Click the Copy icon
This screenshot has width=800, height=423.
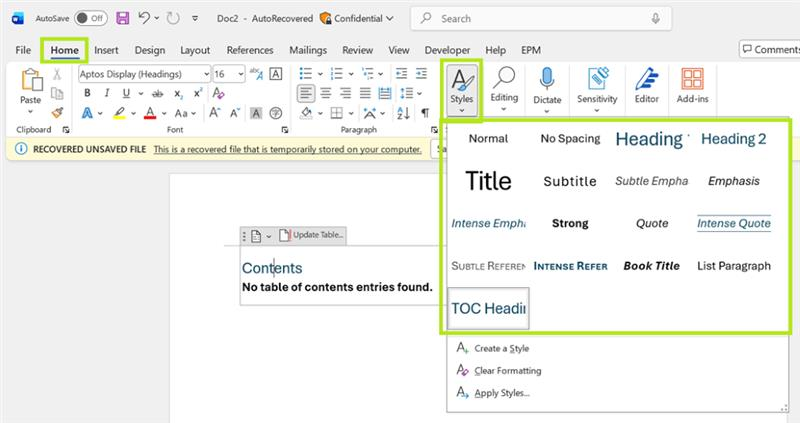coord(57,93)
